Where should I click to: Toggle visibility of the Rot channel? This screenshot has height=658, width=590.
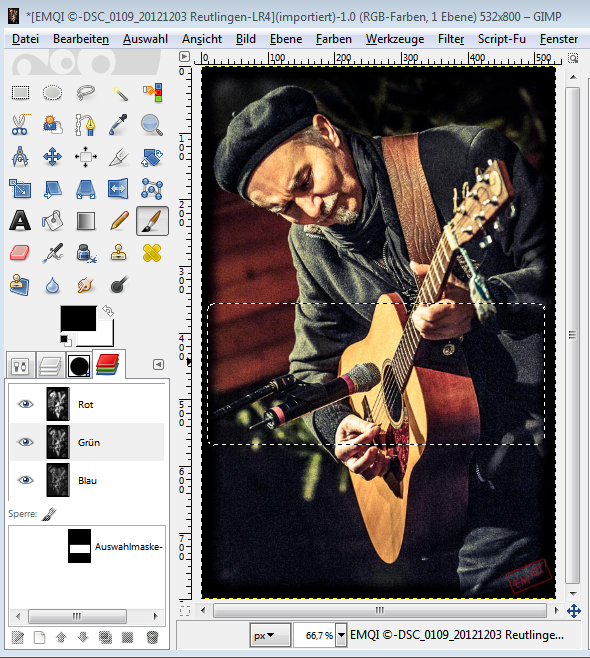click(26, 404)
